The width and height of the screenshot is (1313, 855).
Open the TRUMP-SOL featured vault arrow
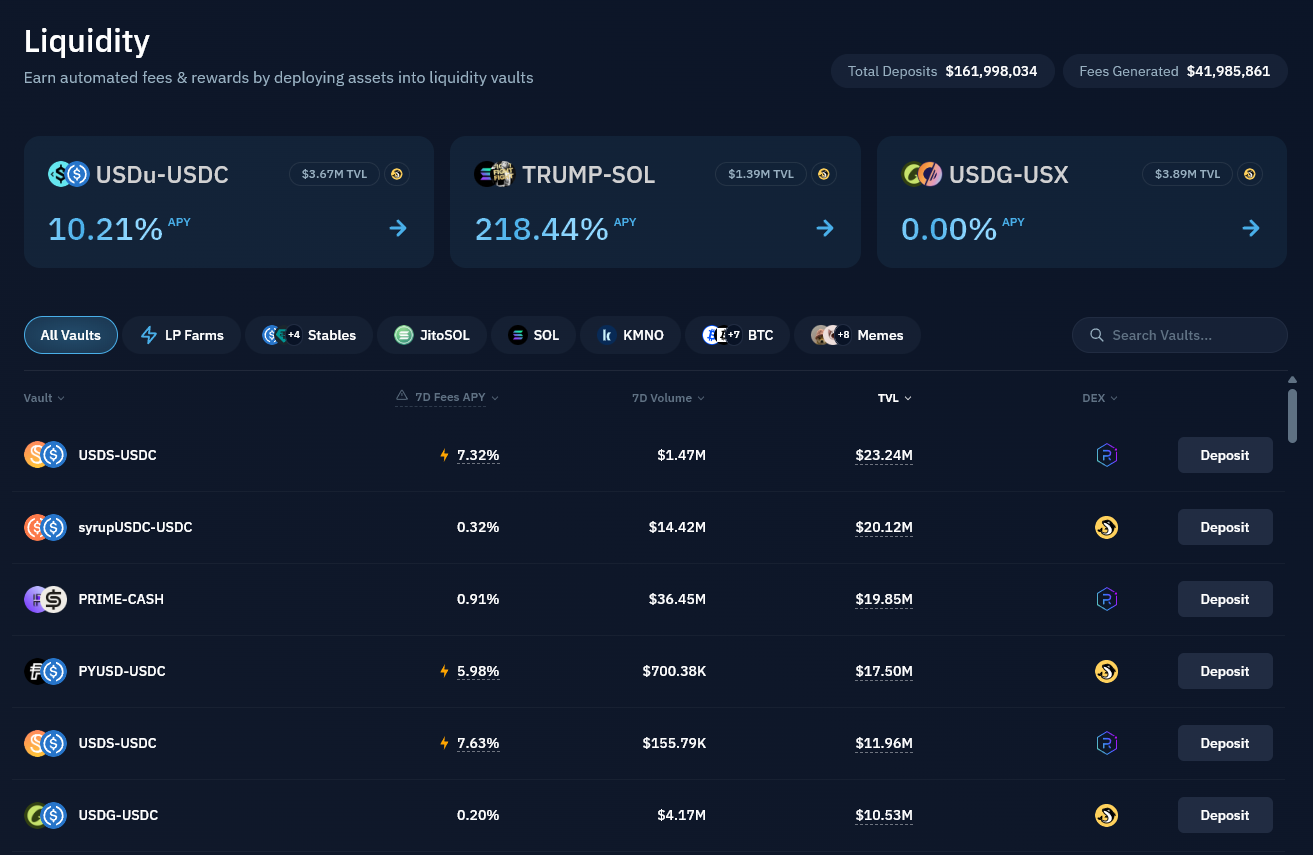(825, 228)
